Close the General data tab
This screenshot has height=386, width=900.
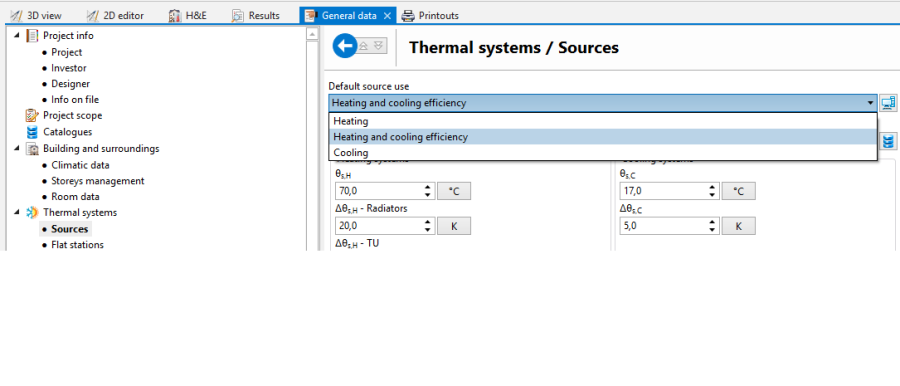[387, 16]
